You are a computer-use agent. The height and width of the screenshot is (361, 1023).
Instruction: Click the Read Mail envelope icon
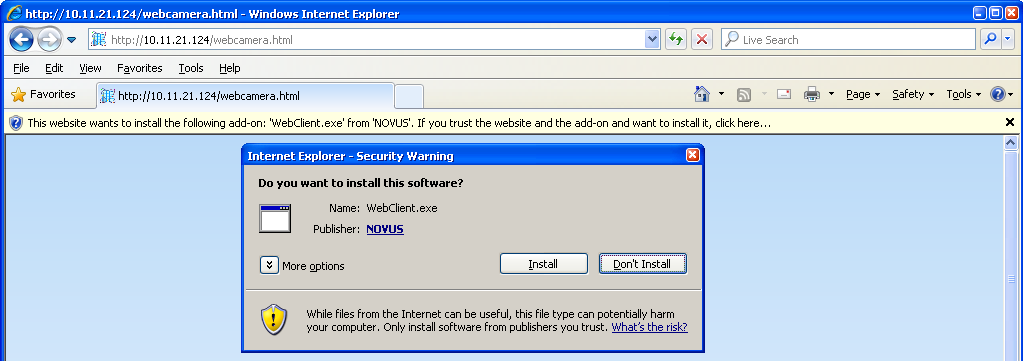(x=784, y=95)
